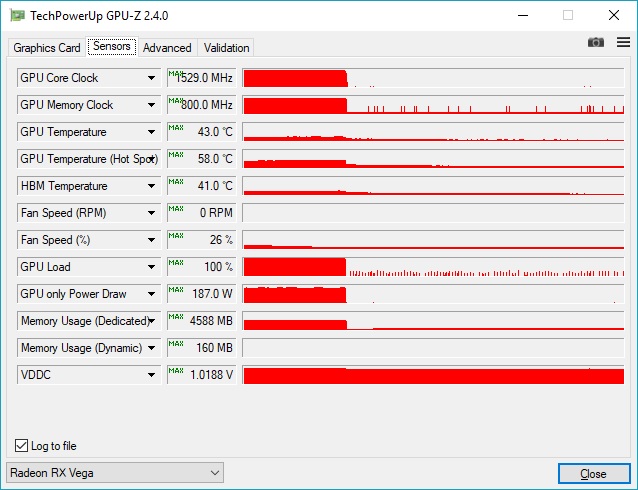The image size is (638, 490).
Task: Click the 0 RPM fan speed value
Action: 201,213
